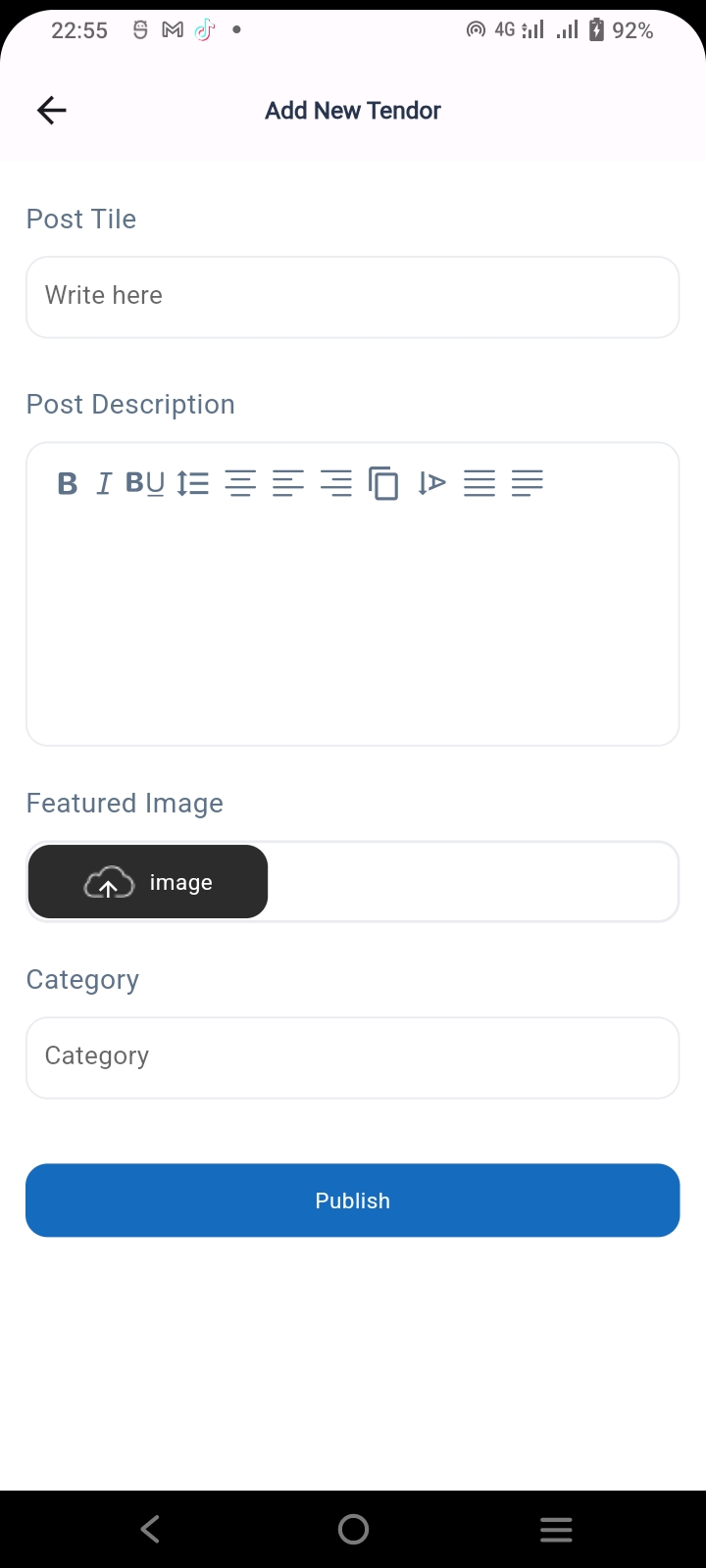This screenshot has height=1568, width=706.
Task: Click the first bold B icon
Action: 68,483
